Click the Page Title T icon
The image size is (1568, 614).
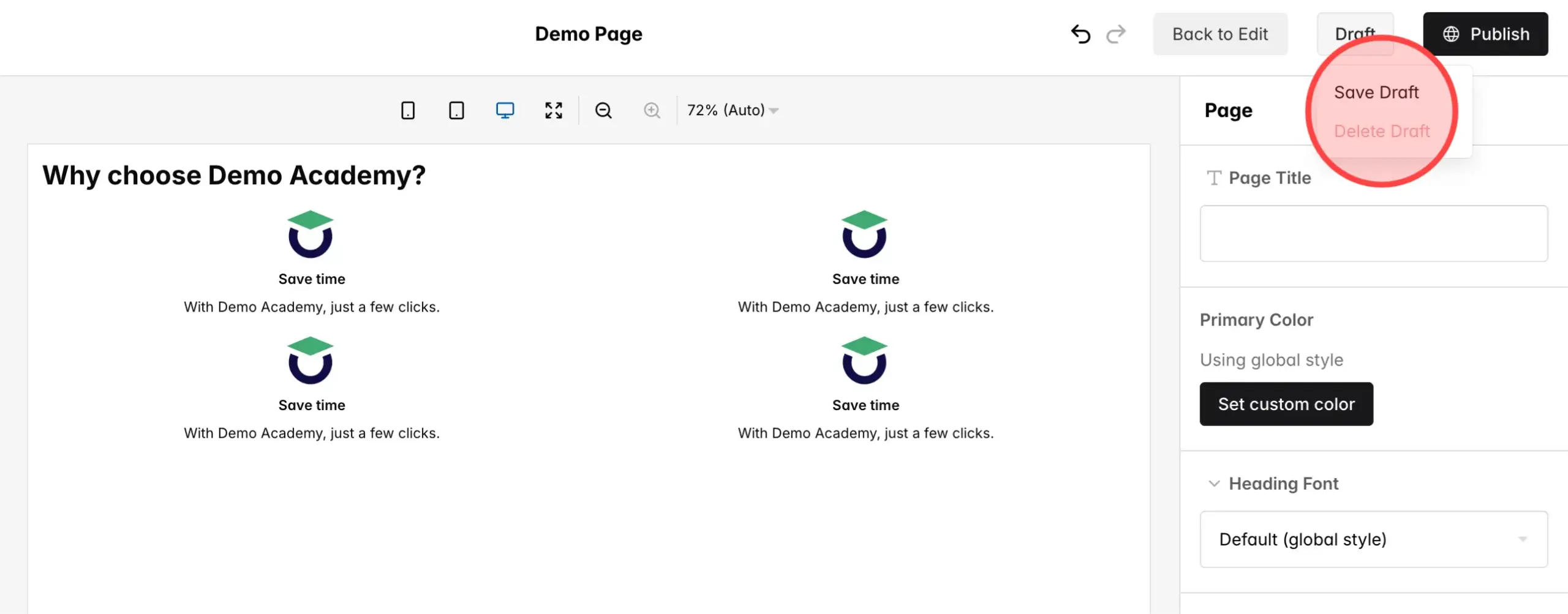pos(1213,178)
